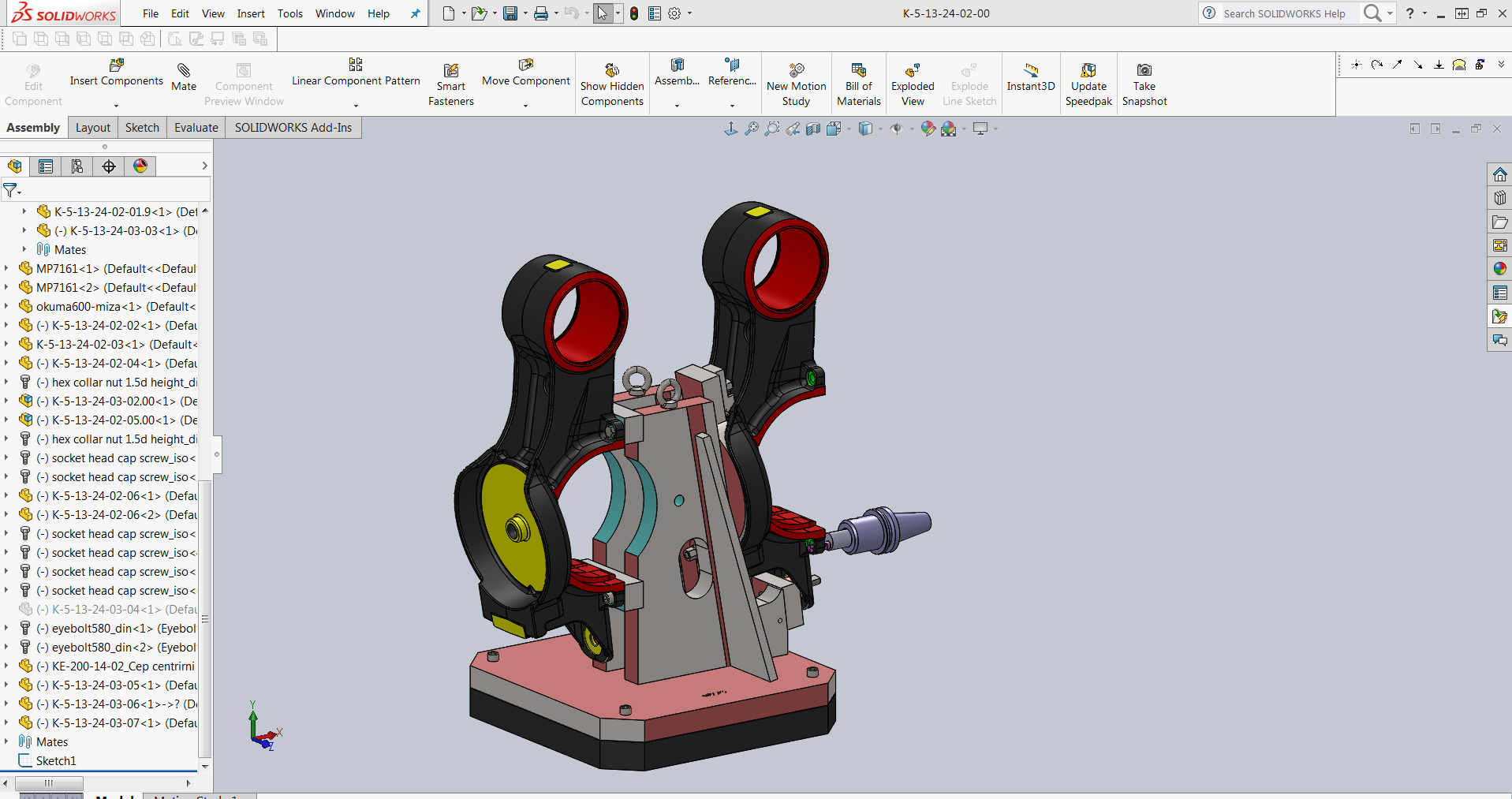The width and height of the screenshot is (1512, 799).
Task: Select K-5-13-24-02-05.00<1> in tree
Action: (x=108, y=420)
